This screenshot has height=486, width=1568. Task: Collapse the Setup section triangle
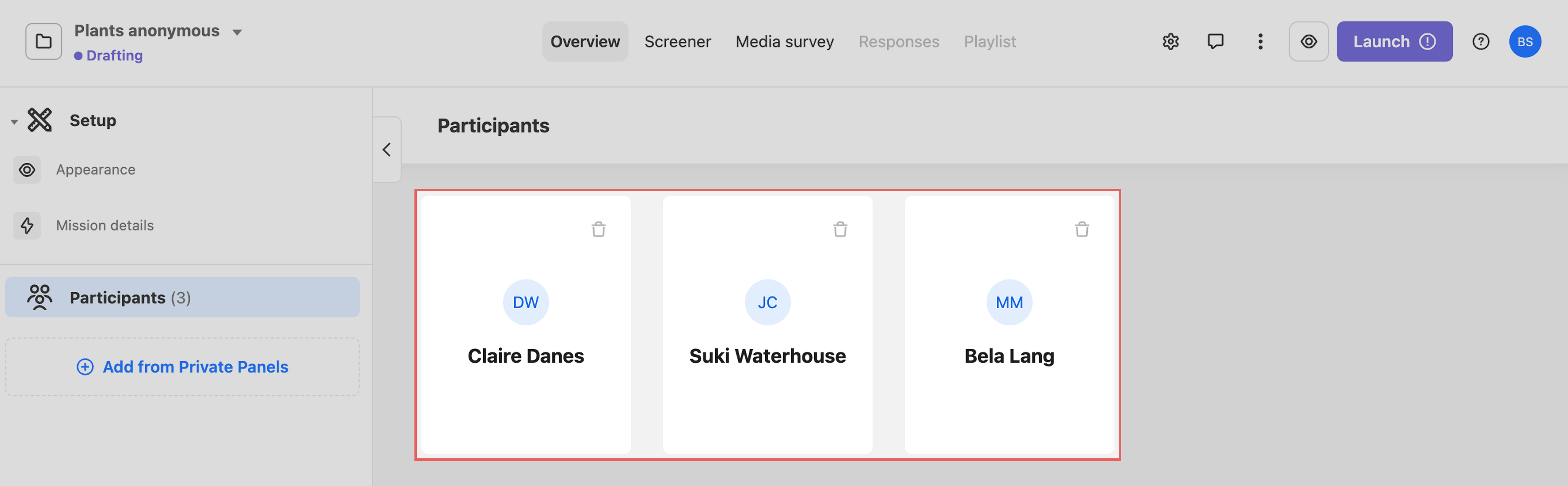coord(14,122)
